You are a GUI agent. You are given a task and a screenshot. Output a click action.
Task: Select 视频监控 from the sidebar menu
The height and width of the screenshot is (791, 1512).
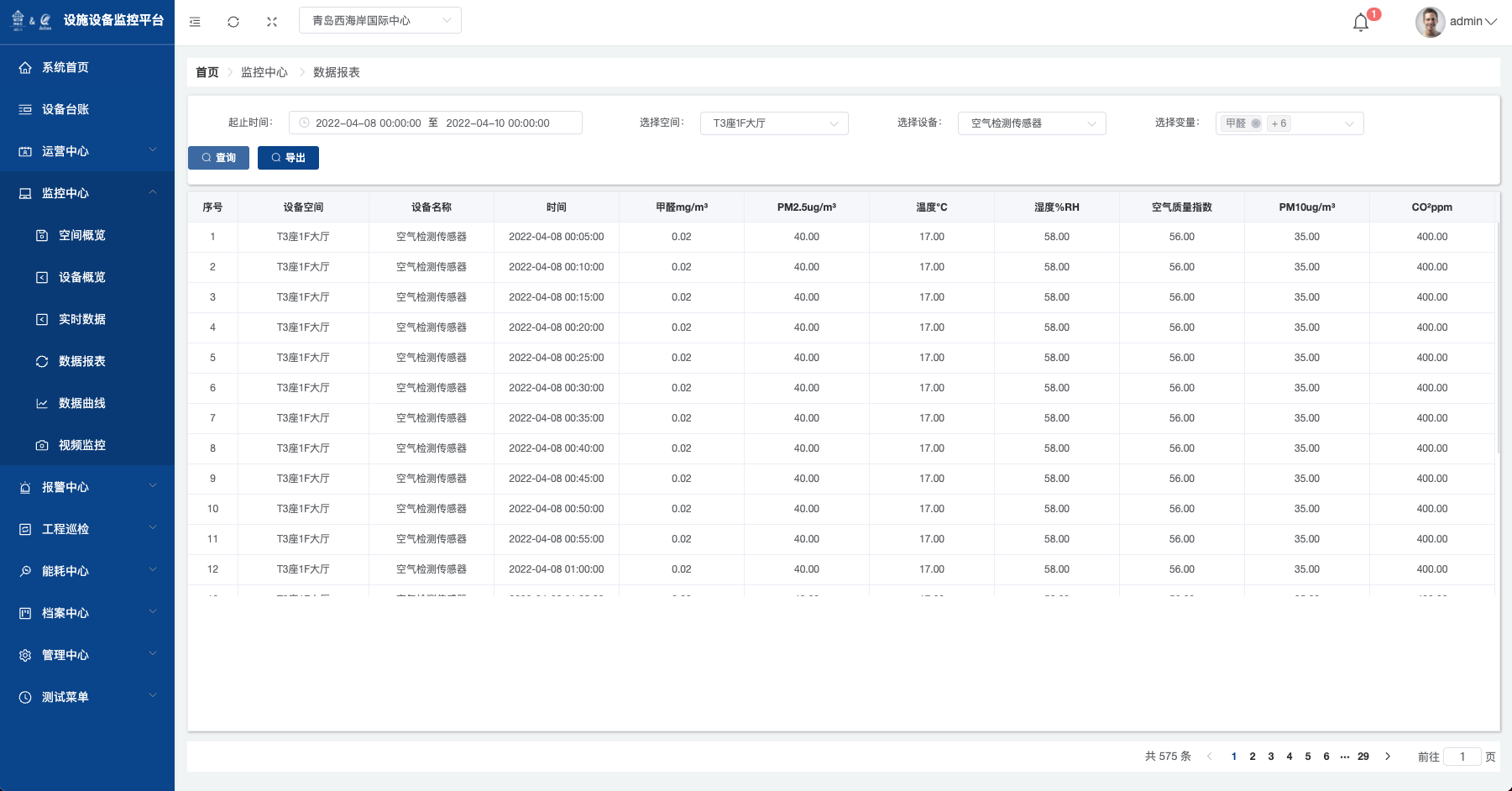(x=82, y=445)
